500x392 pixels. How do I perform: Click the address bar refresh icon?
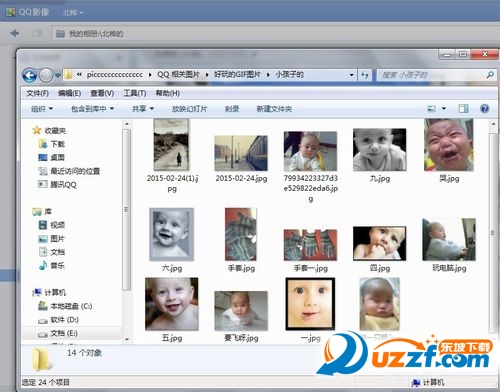365,75
